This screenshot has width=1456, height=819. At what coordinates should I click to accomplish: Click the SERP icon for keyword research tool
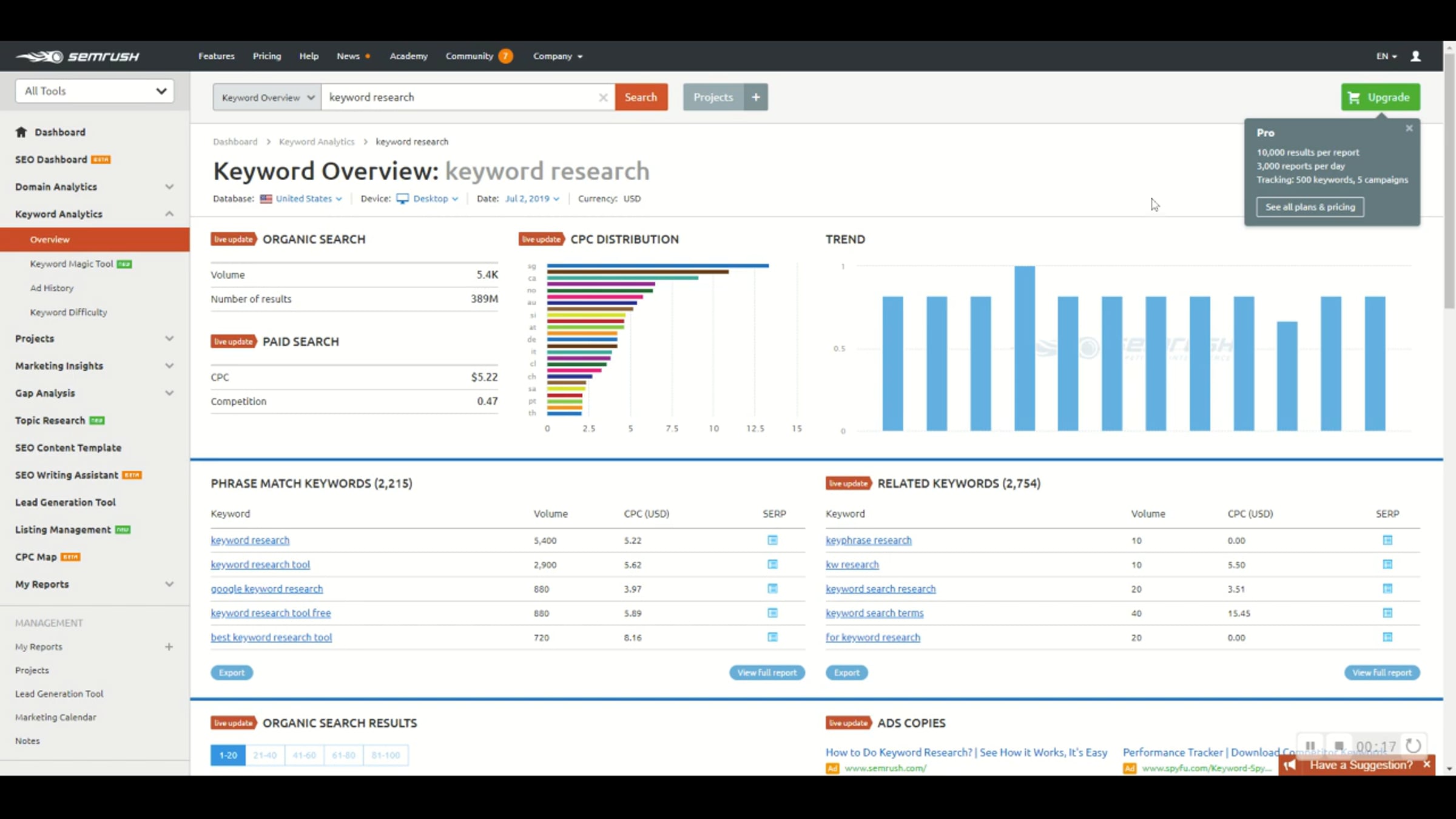pyautogui.click(x=772, y=564)
